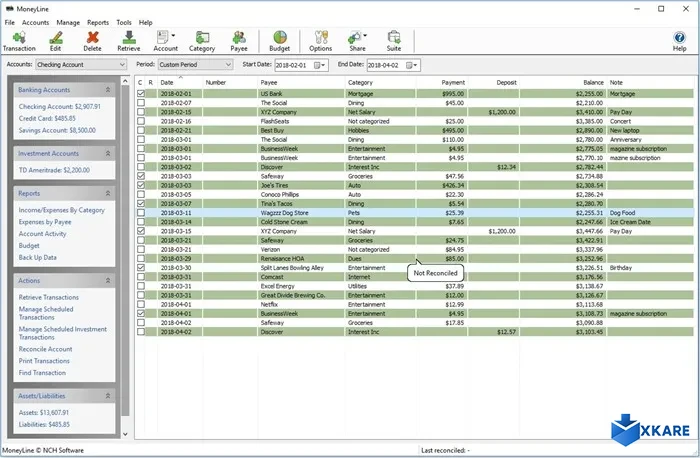
Task: Click the sidebar scrollbar down arrow
Action: point(125,433)
